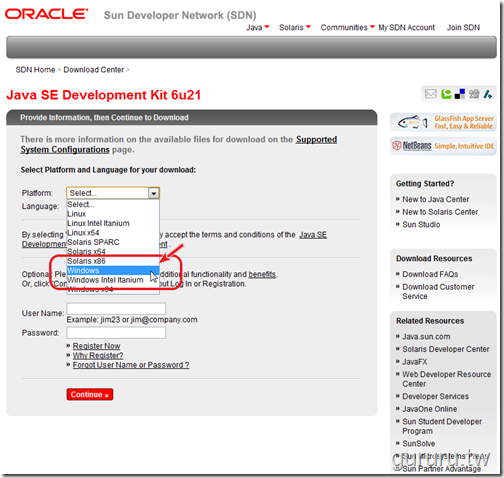This screenshot has height=478, width=504.
Task: Choose the Select... list entry
Action: click(x=113, y=204)
